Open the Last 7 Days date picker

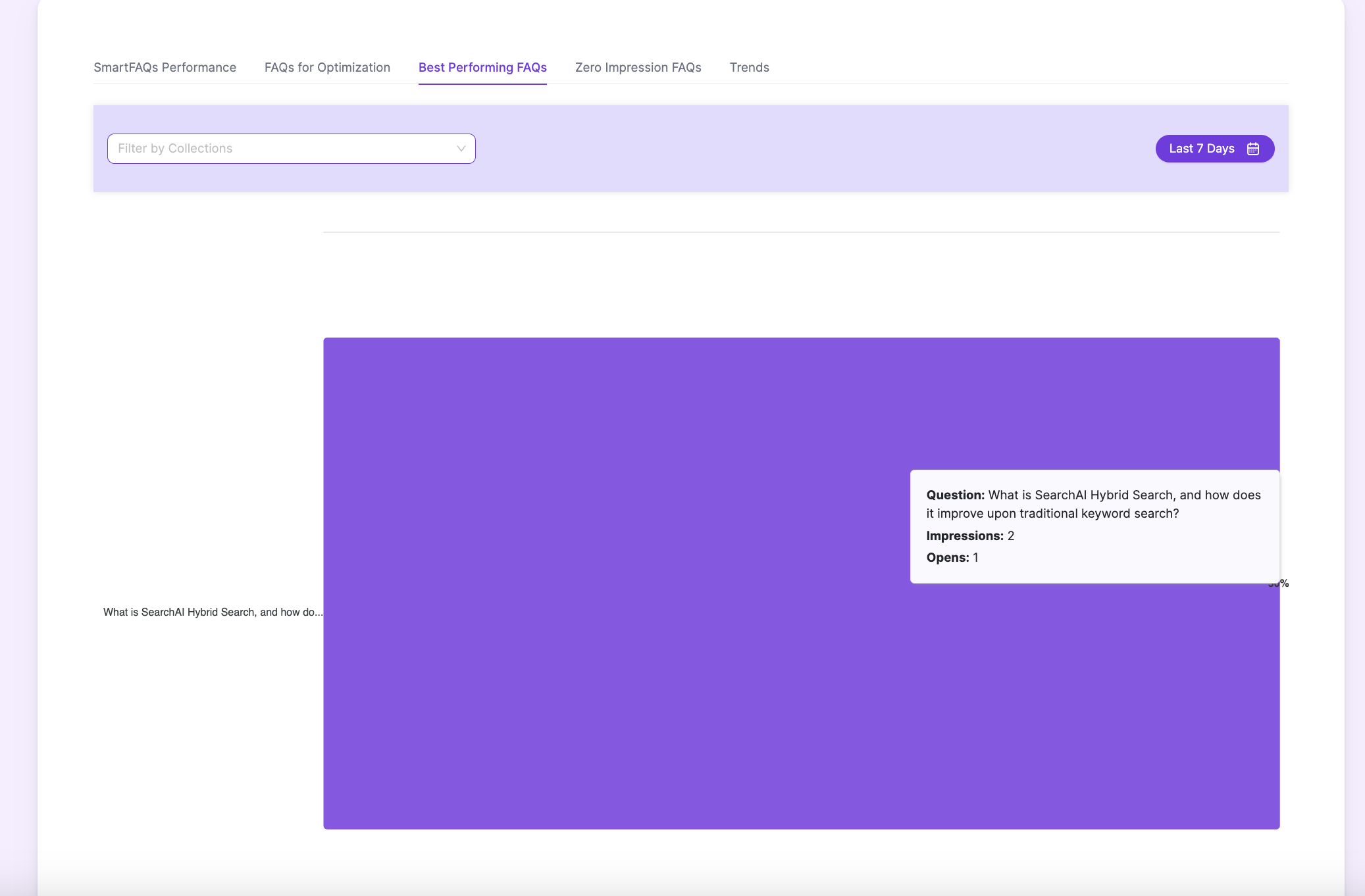[1201, 149]
